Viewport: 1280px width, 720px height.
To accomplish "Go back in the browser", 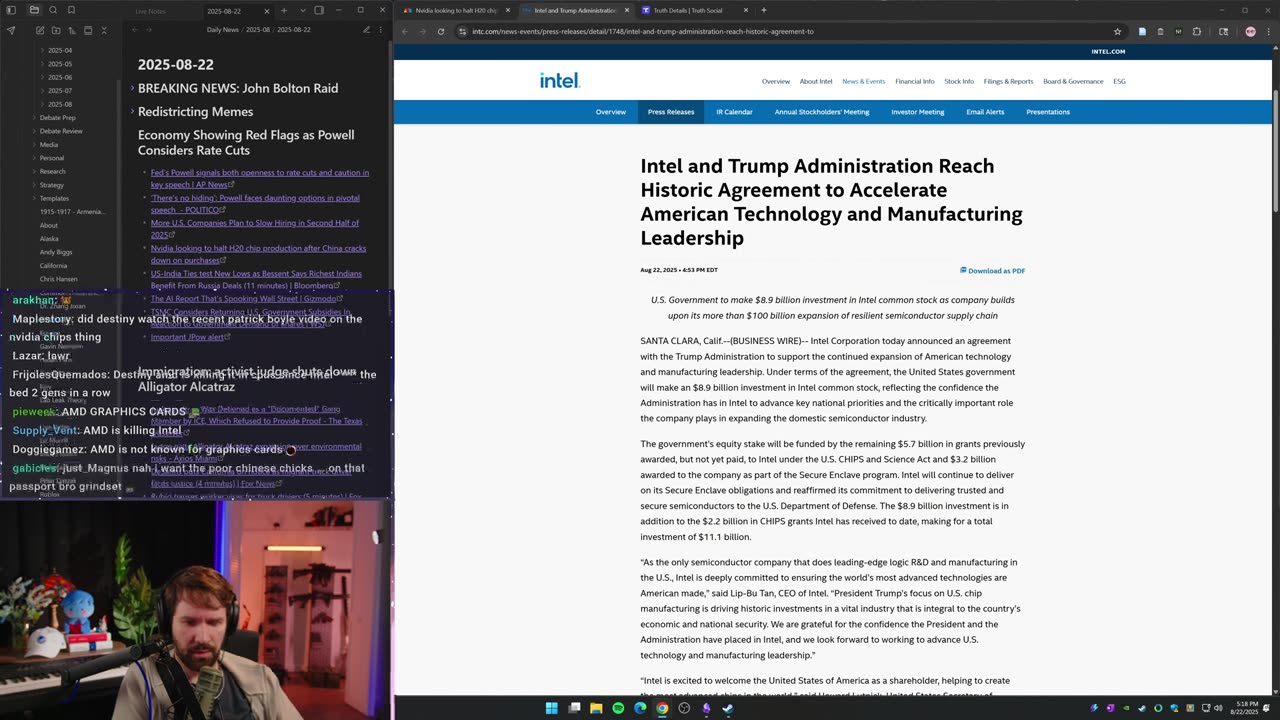I will click(x=404, y=31).
